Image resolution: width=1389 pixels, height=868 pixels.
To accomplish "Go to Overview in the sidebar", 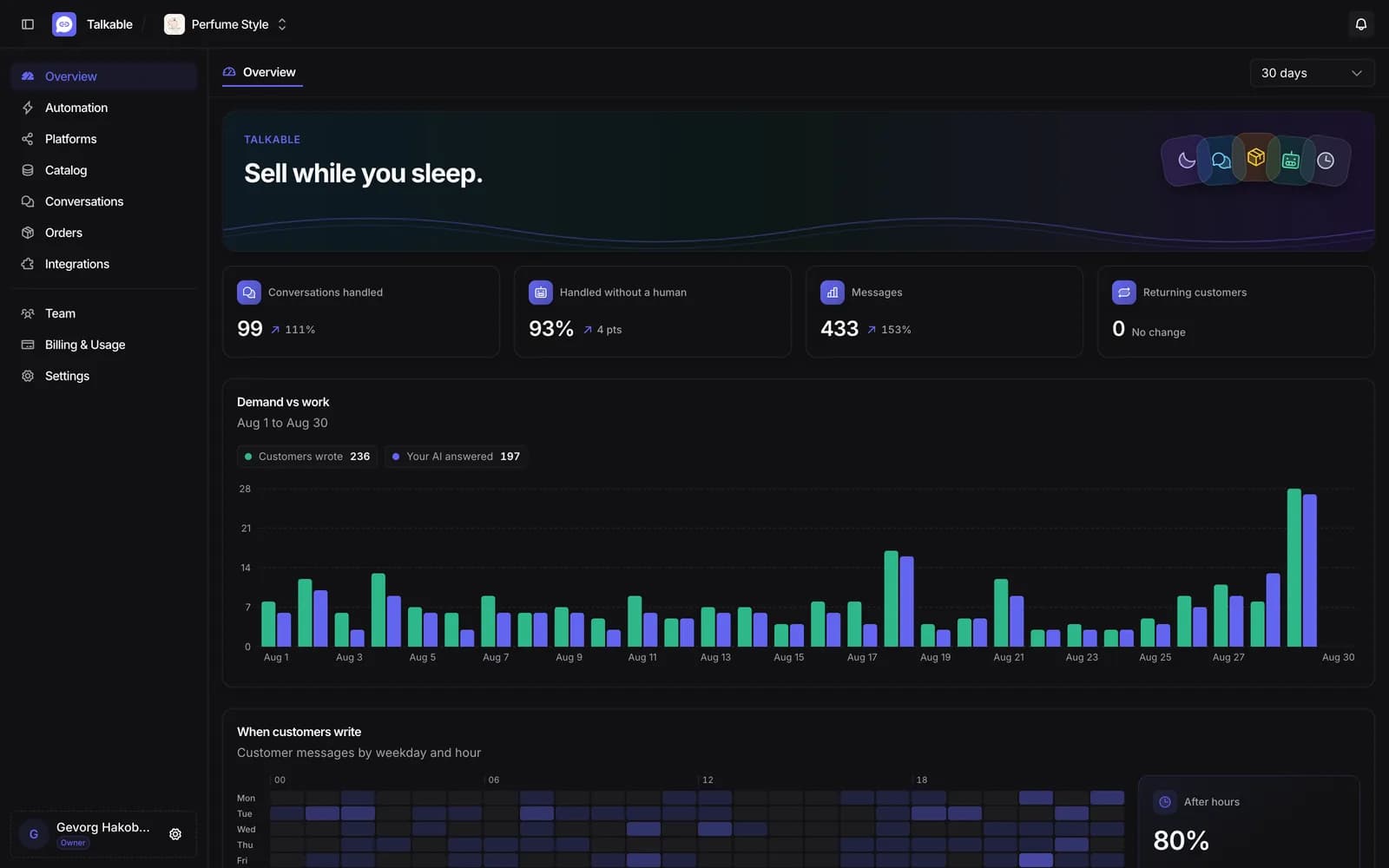I will pyautogui.click(x=104, y=76).
